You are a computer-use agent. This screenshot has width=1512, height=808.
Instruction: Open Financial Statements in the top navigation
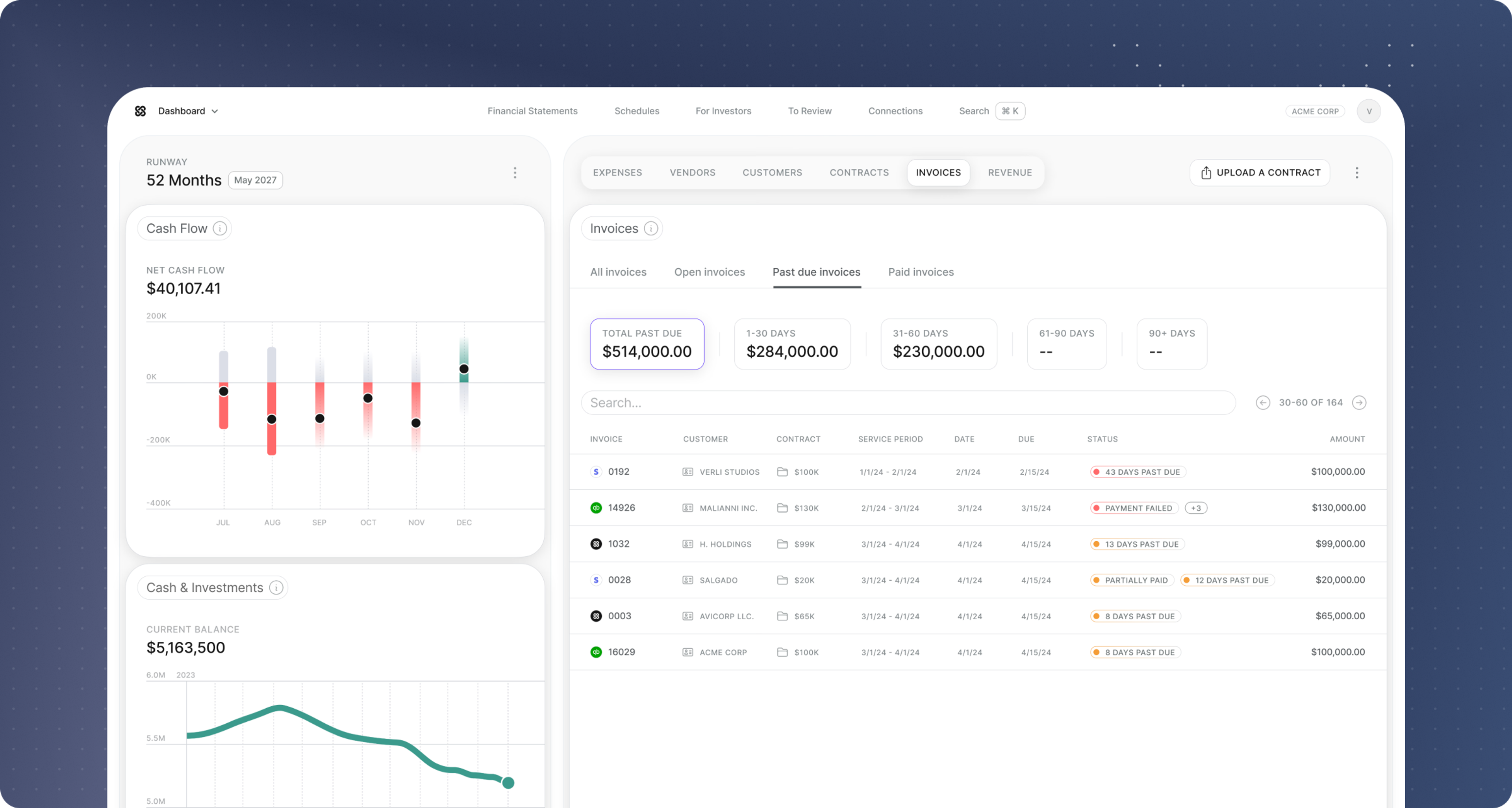(532, 111)
